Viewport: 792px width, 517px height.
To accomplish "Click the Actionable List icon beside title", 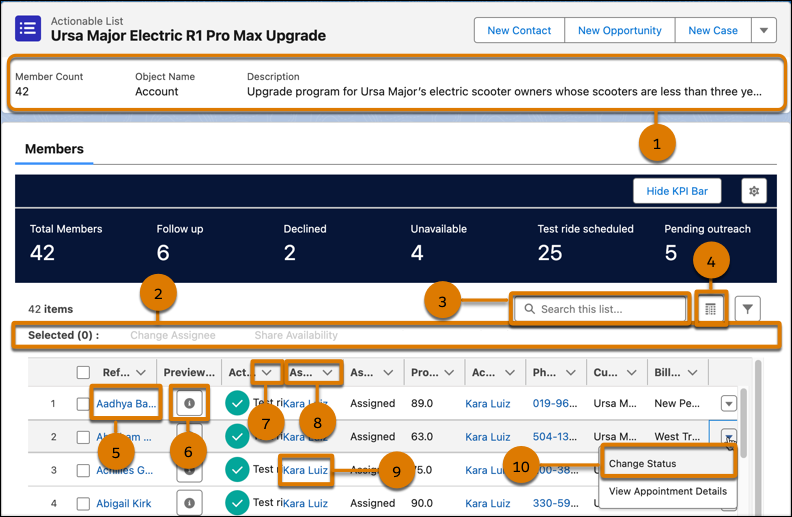I will (x=28, y=28).
